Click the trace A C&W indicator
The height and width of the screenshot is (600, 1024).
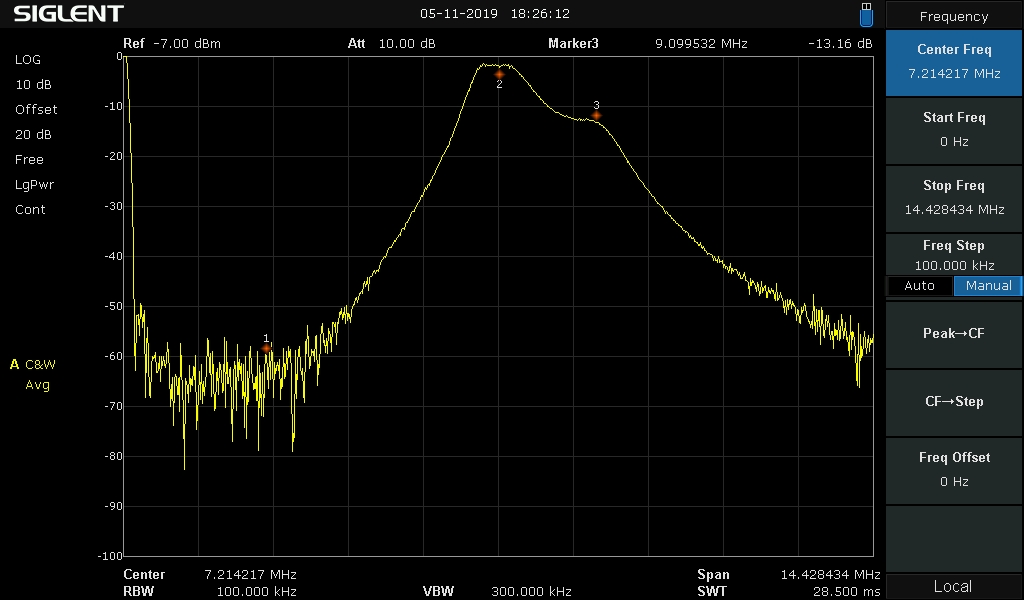33,364
